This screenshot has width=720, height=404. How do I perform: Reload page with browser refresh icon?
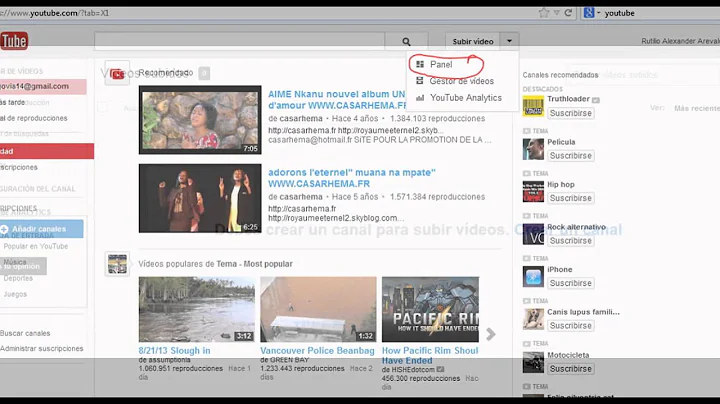(x=568, y=13)
